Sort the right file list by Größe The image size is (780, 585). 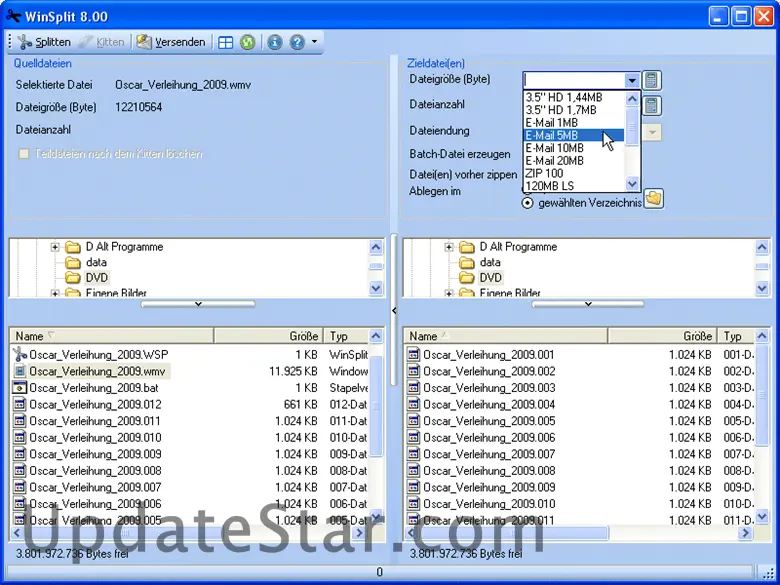(663, 336)
